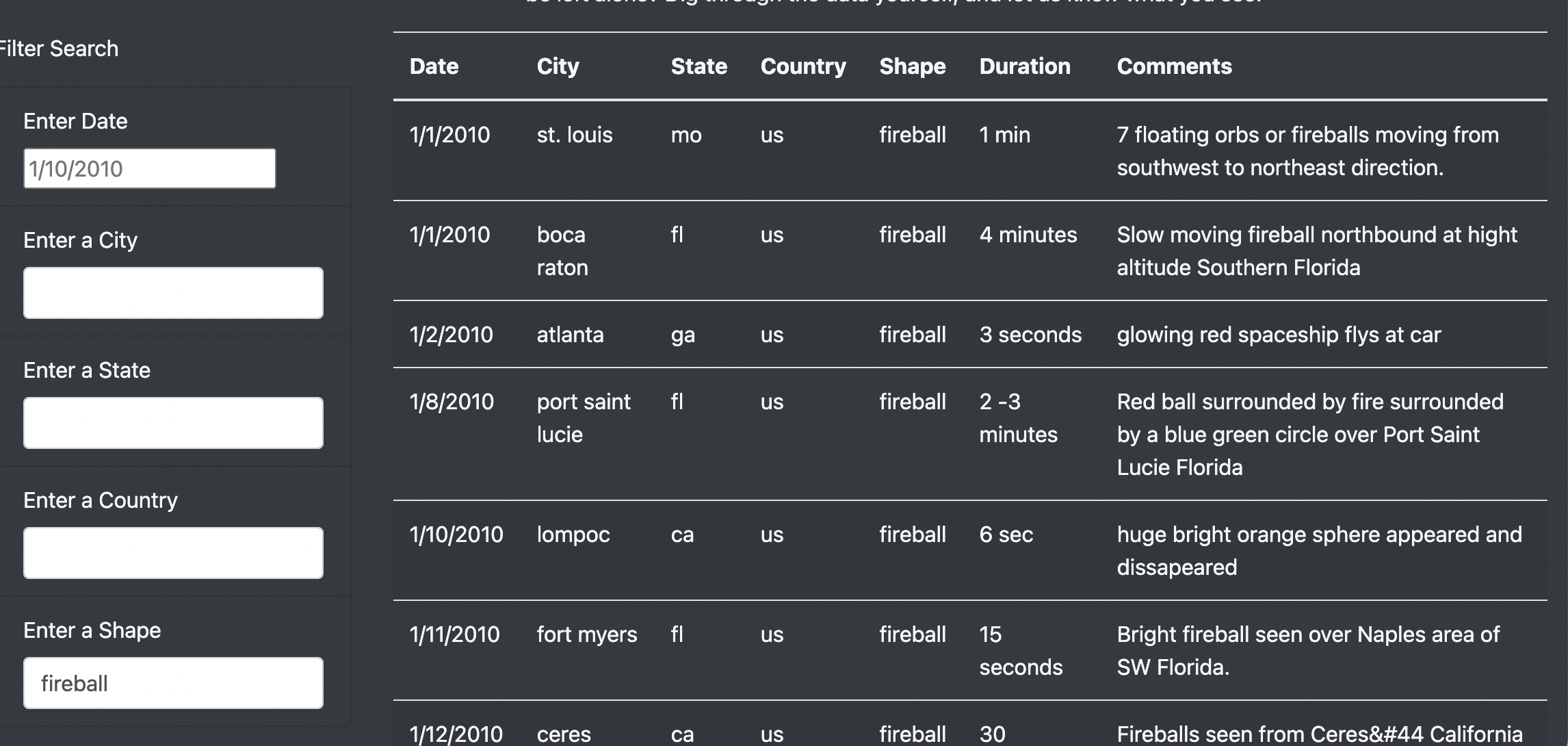Click the City column header
This screenshot has width=1568, height=746.
click(558, 66)
